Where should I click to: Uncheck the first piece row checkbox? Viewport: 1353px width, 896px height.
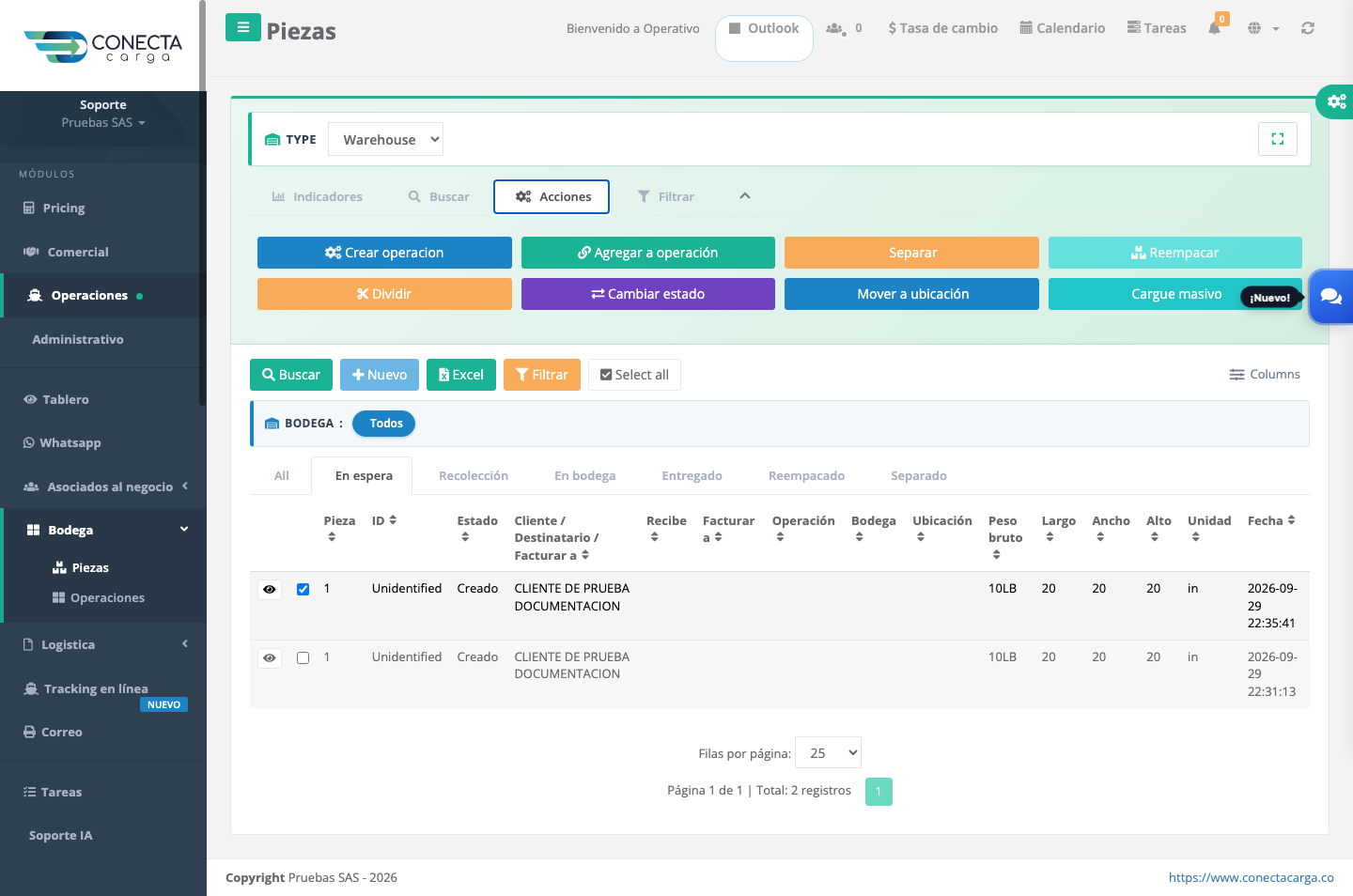coord(303,589)
